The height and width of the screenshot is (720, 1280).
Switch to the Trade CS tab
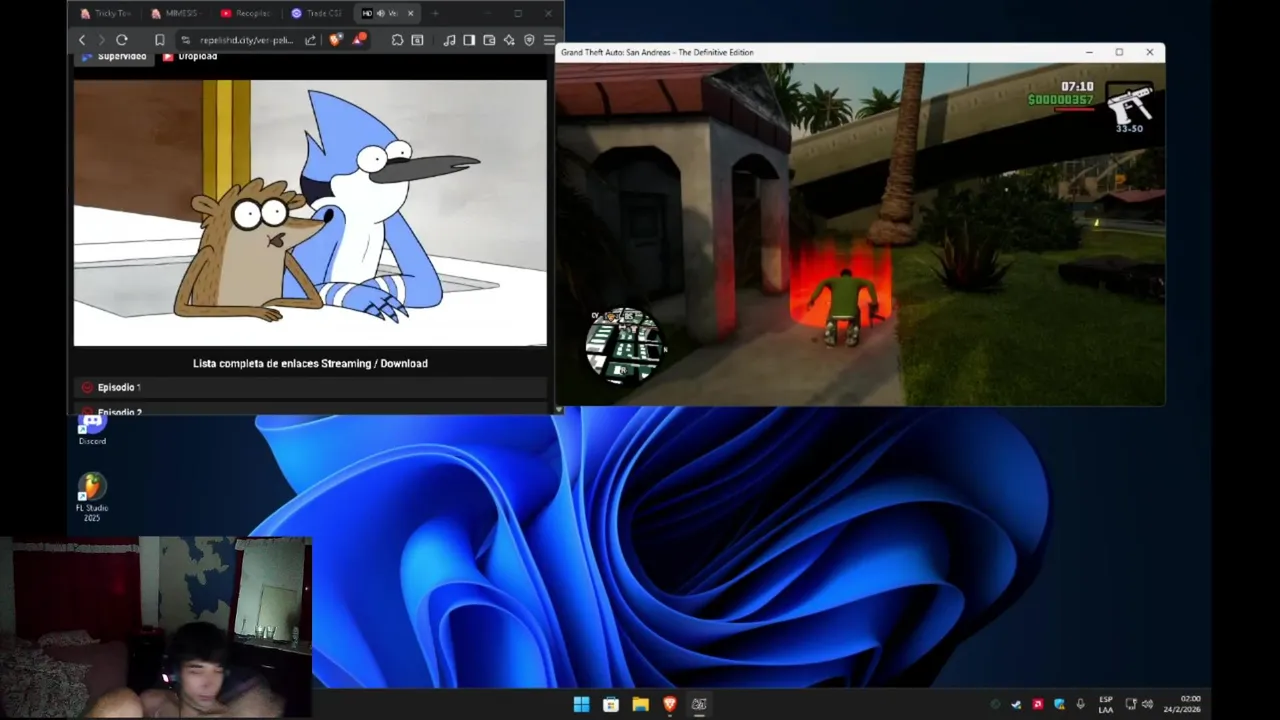[x=316, y=13]
